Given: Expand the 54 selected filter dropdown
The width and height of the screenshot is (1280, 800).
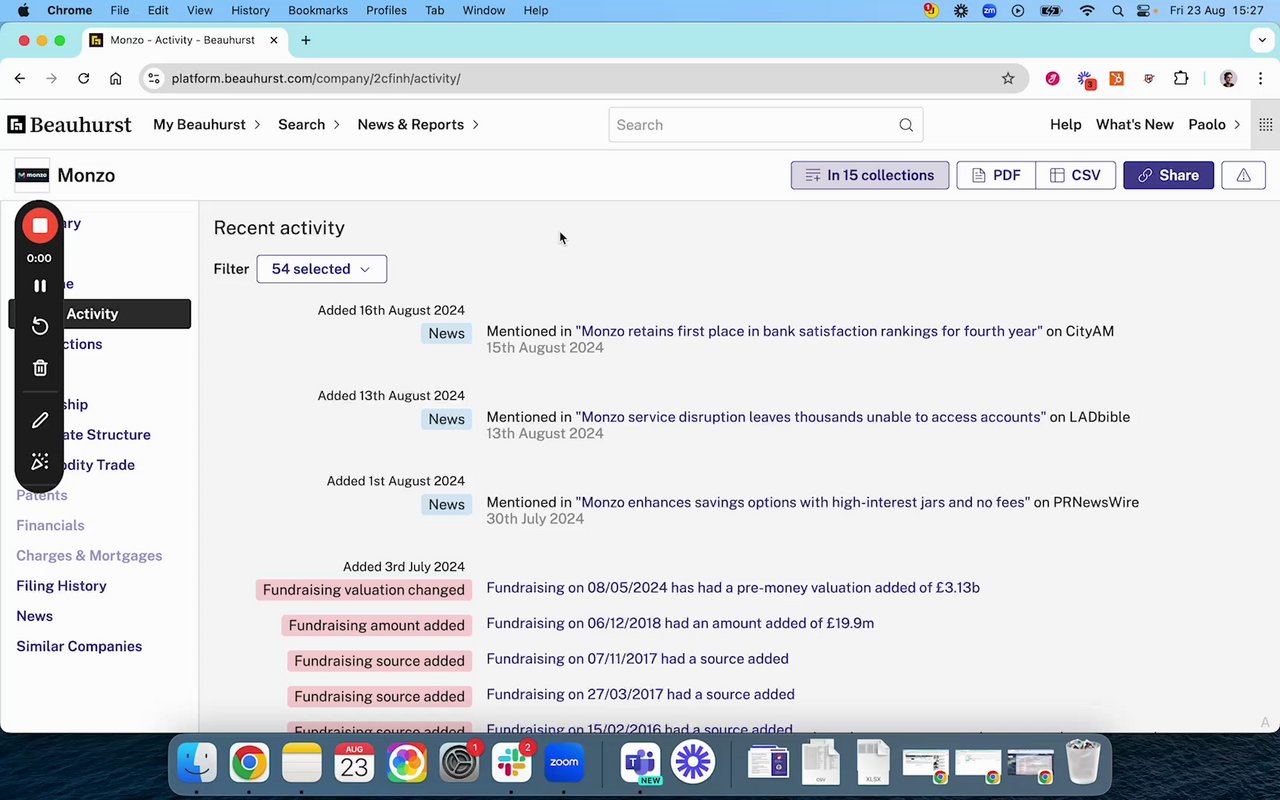Looking at the screenshot, I should click(x=321, y=269).
